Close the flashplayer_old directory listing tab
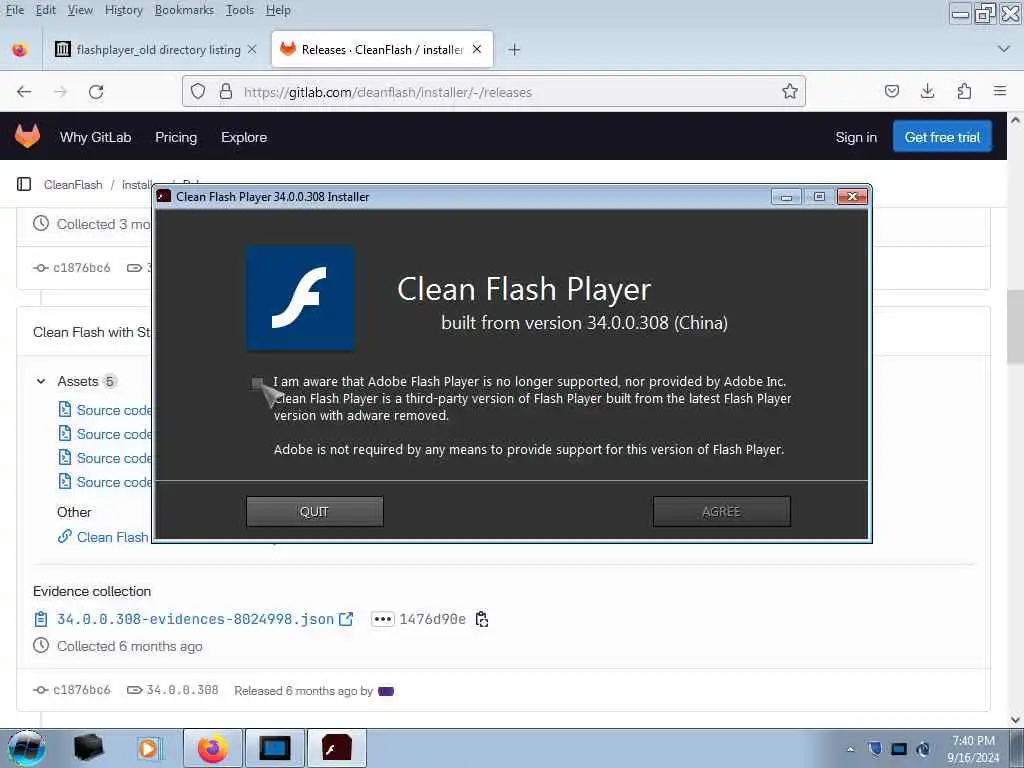 252,50
